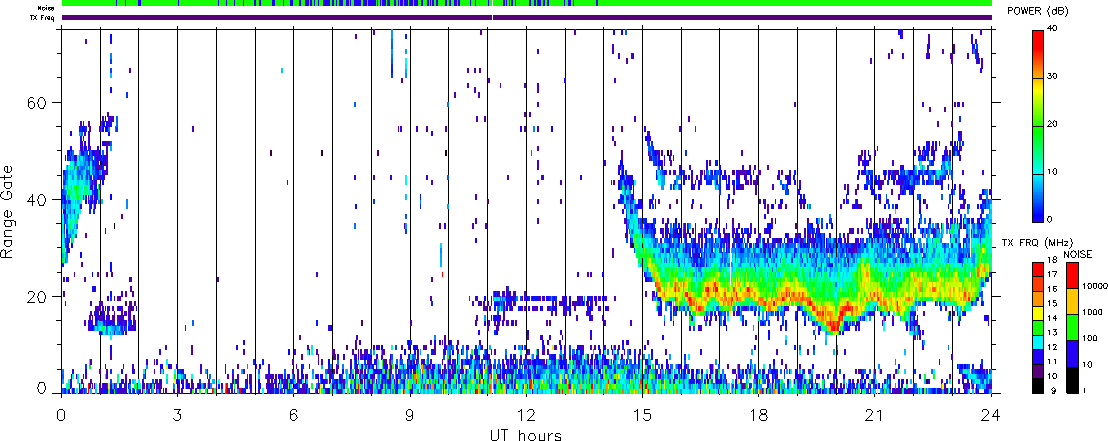
Task: Click the small "TX Freq" label at the top left
Action: [x=44, y=18]
